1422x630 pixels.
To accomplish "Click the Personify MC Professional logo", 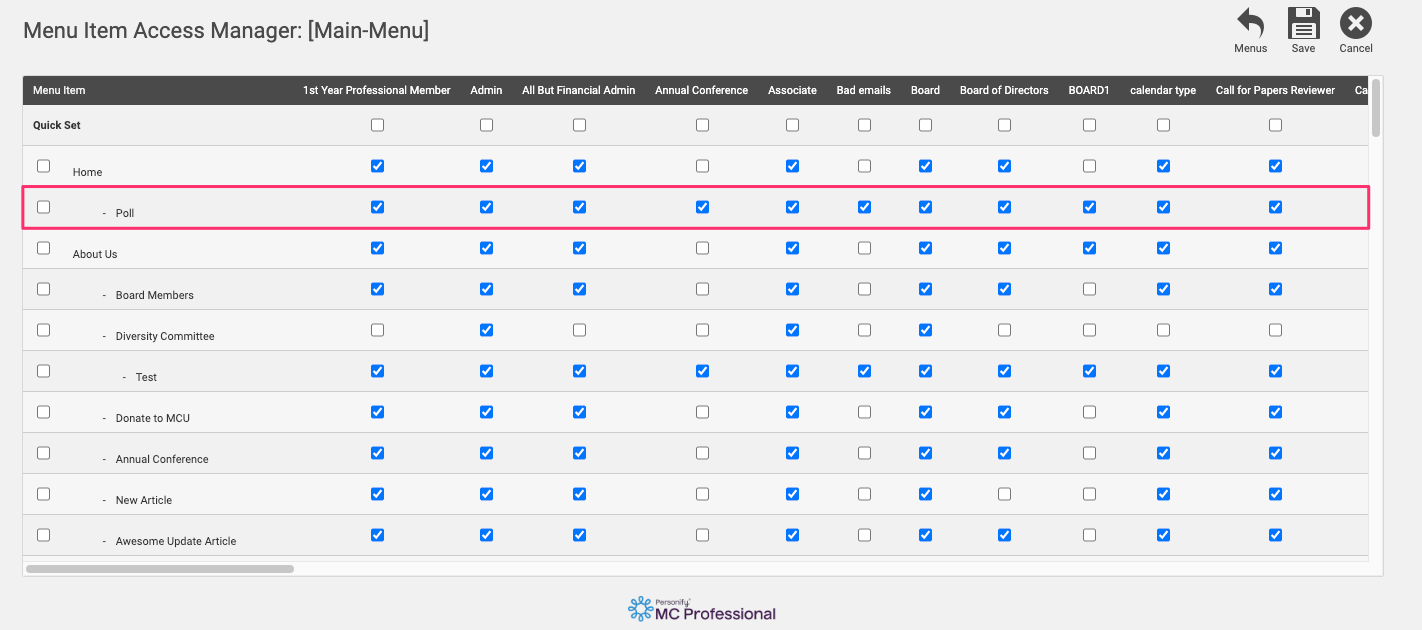I will pyautogui.click(x=702, y=609).
